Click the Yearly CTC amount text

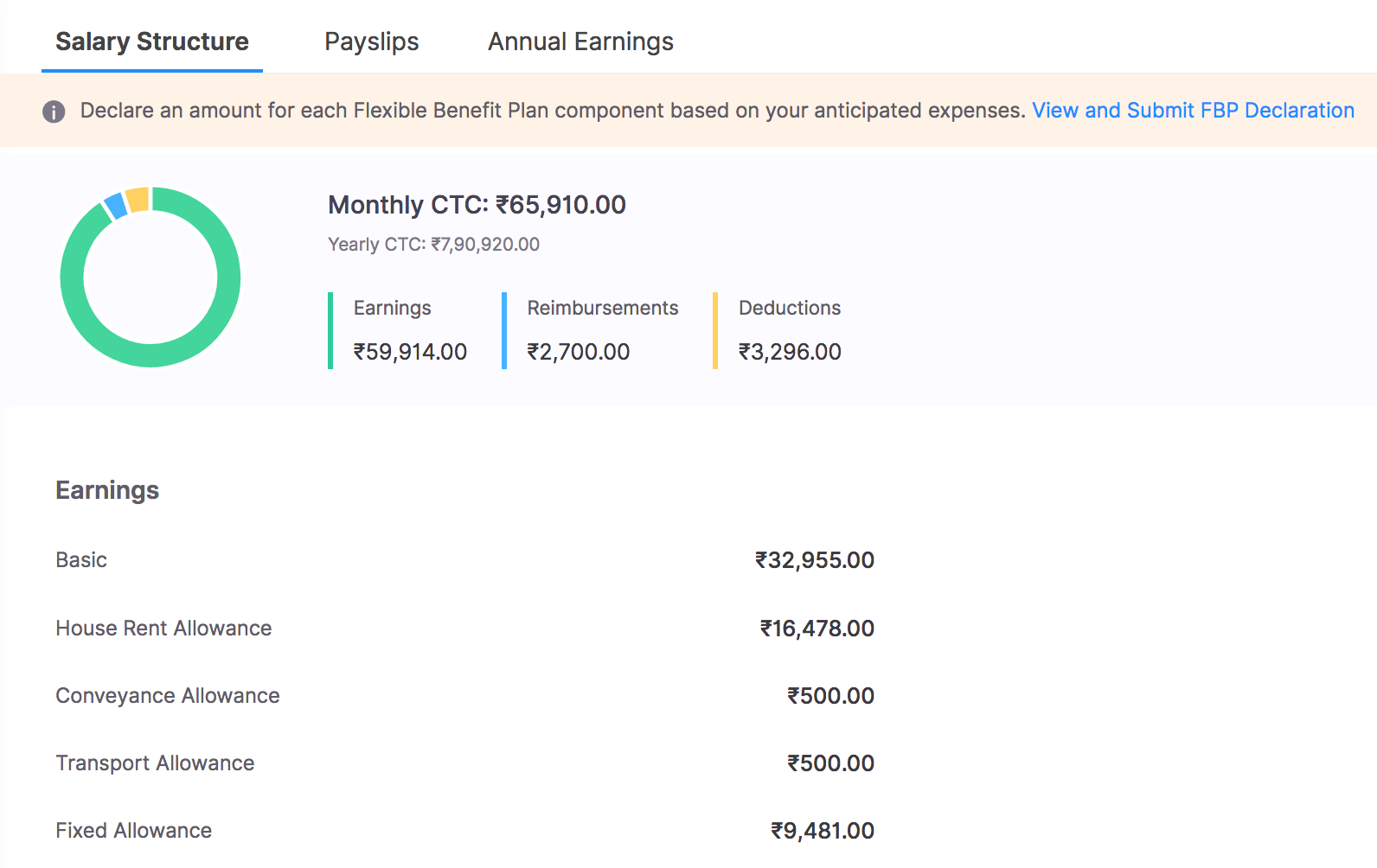[x=433, y=245]
